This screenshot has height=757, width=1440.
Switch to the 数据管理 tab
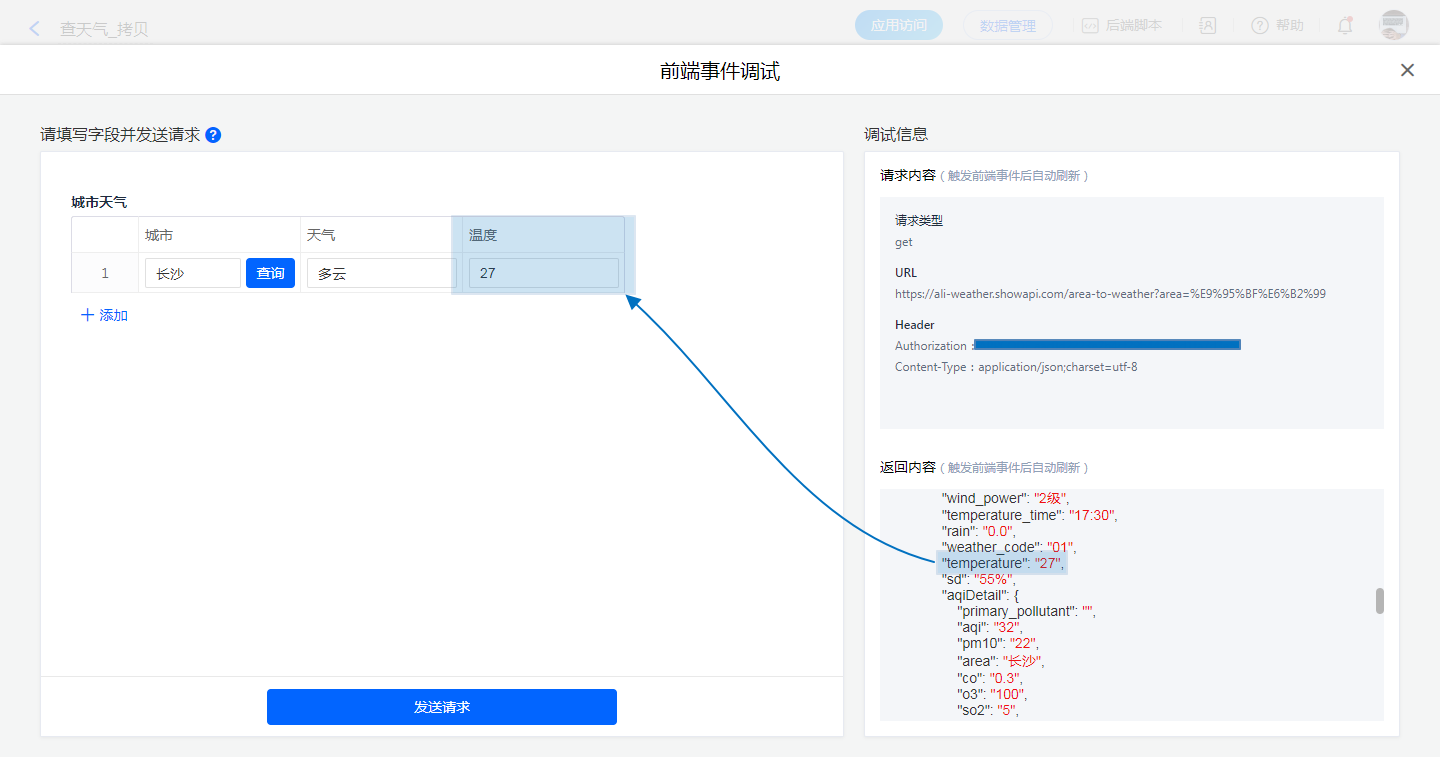[x=1007, y=26]
